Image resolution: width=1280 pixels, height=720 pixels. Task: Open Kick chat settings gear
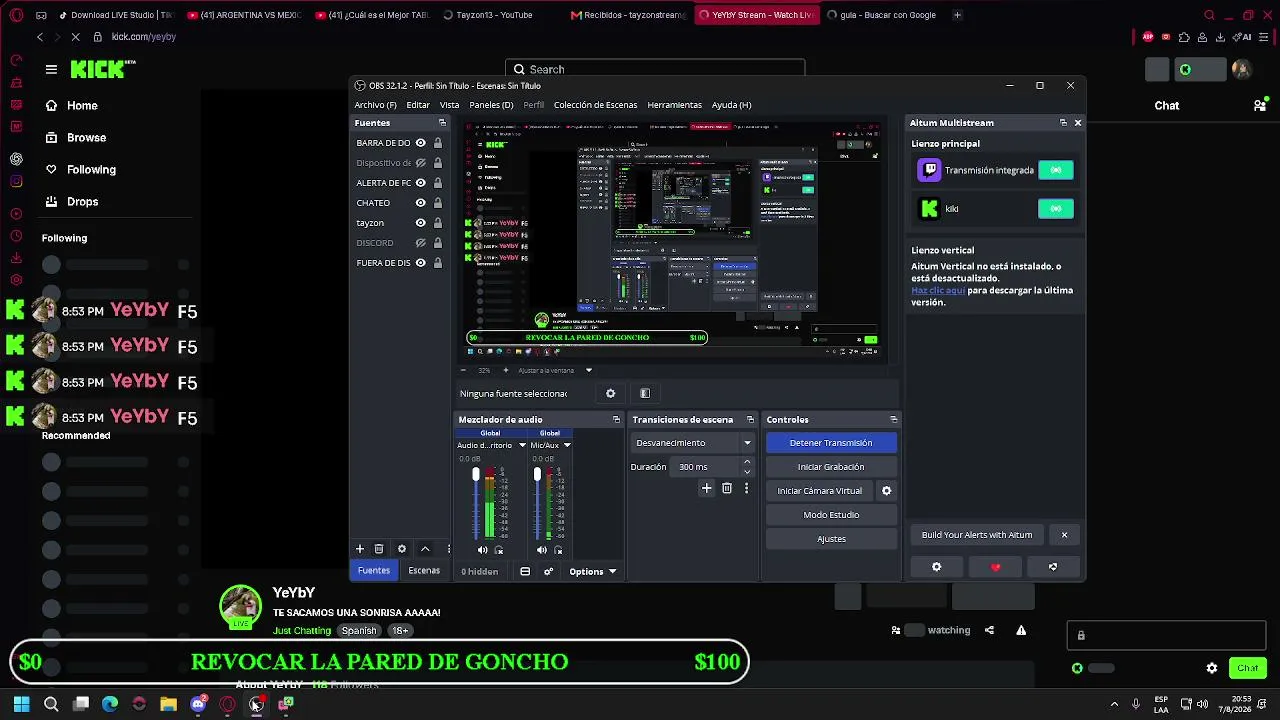1212,668
